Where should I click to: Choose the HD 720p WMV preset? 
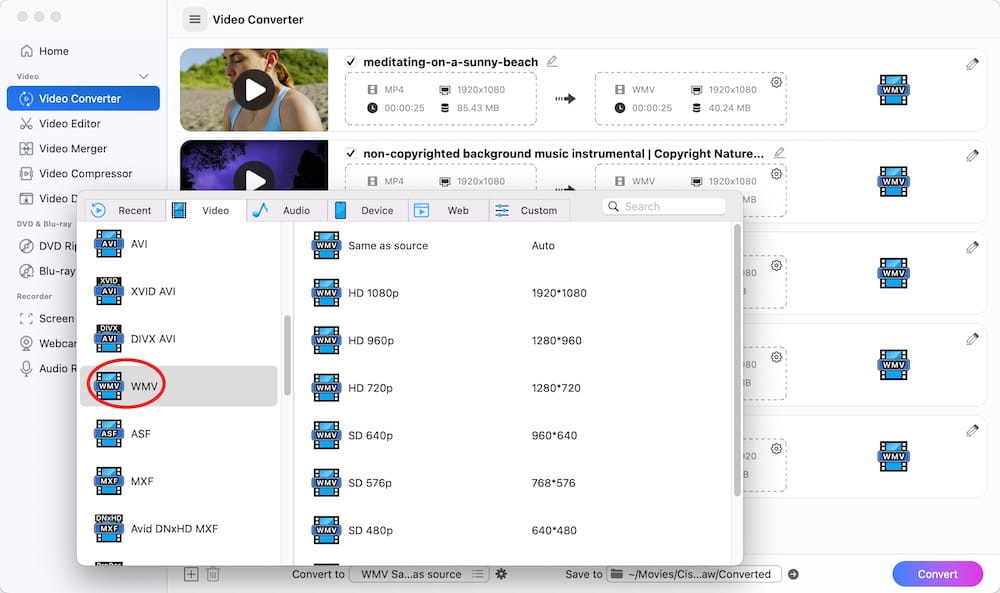[x=513, y=388]
